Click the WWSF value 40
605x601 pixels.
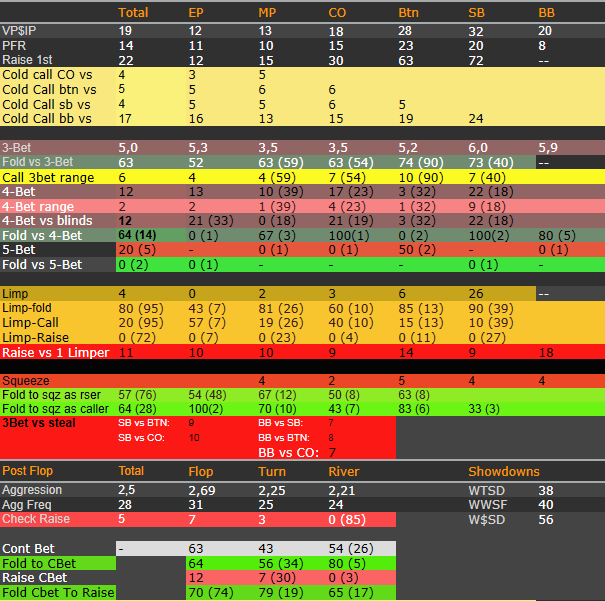546,505
